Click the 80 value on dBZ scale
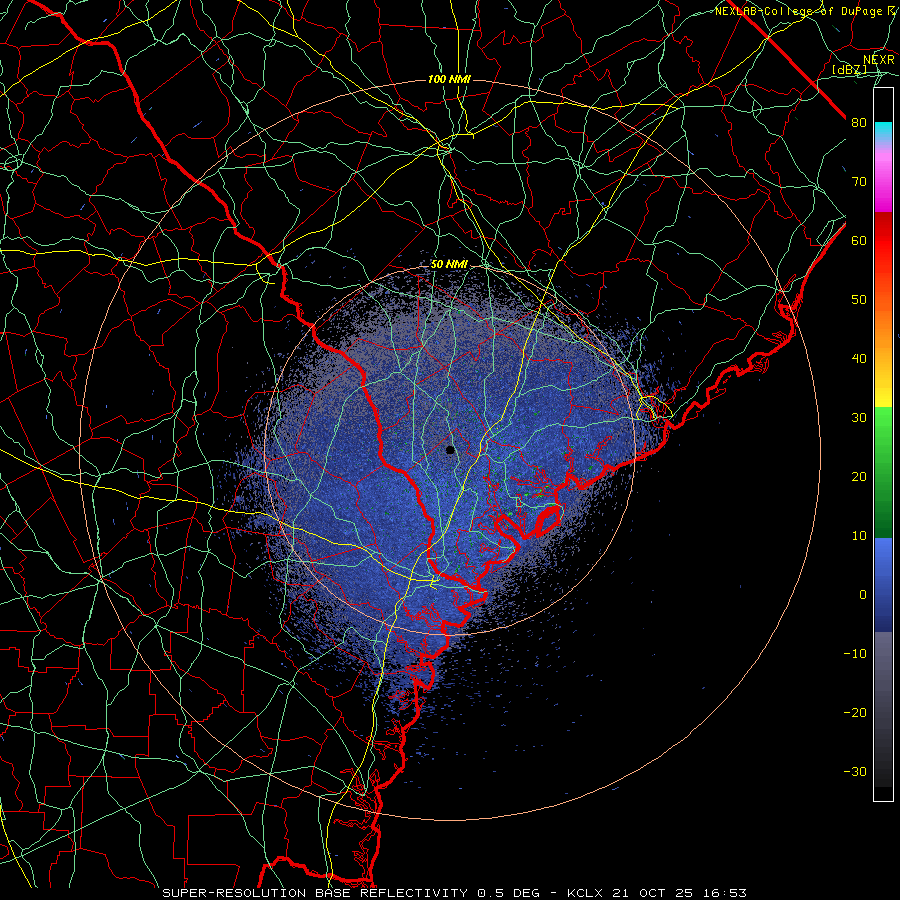Screen dimensions: 900x900 859,123
